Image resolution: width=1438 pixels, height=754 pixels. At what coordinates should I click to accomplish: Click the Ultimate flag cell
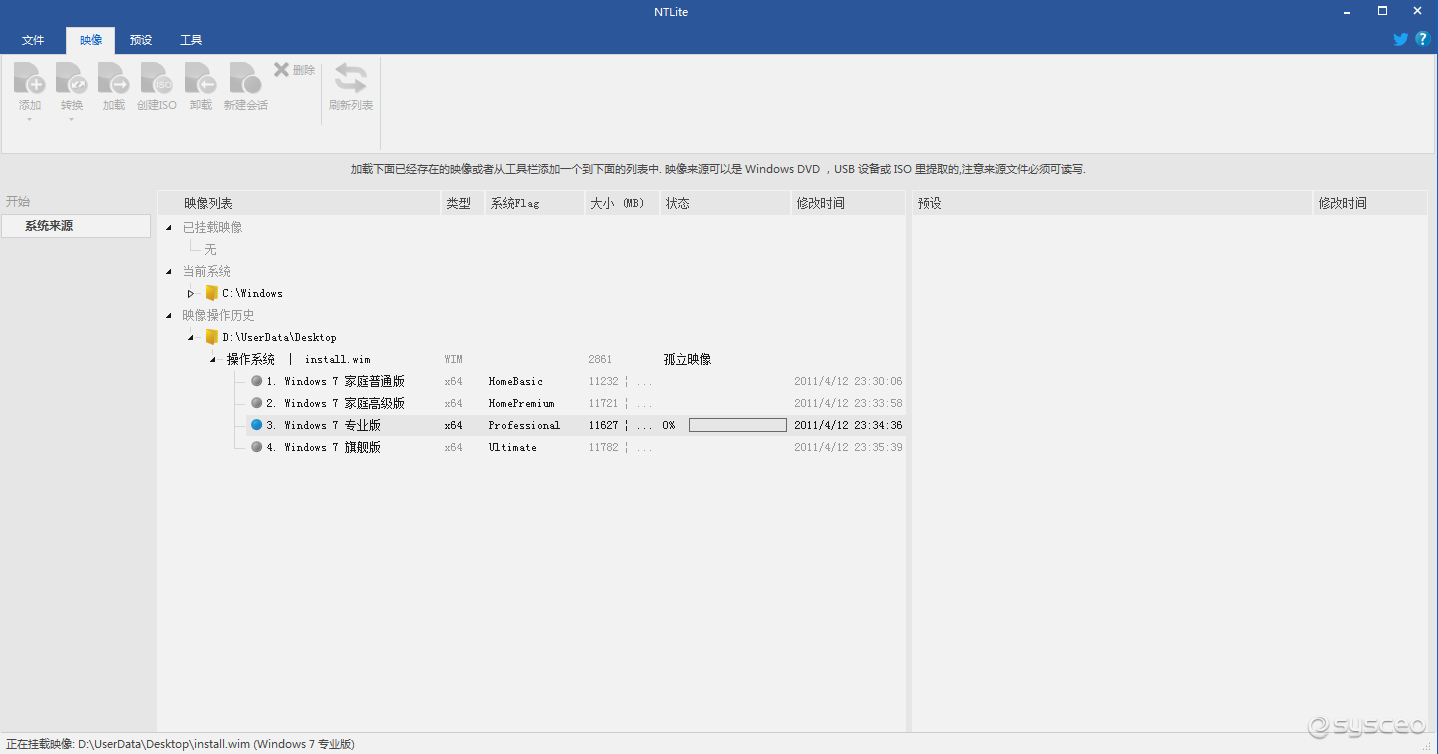(x=513, y=447)
